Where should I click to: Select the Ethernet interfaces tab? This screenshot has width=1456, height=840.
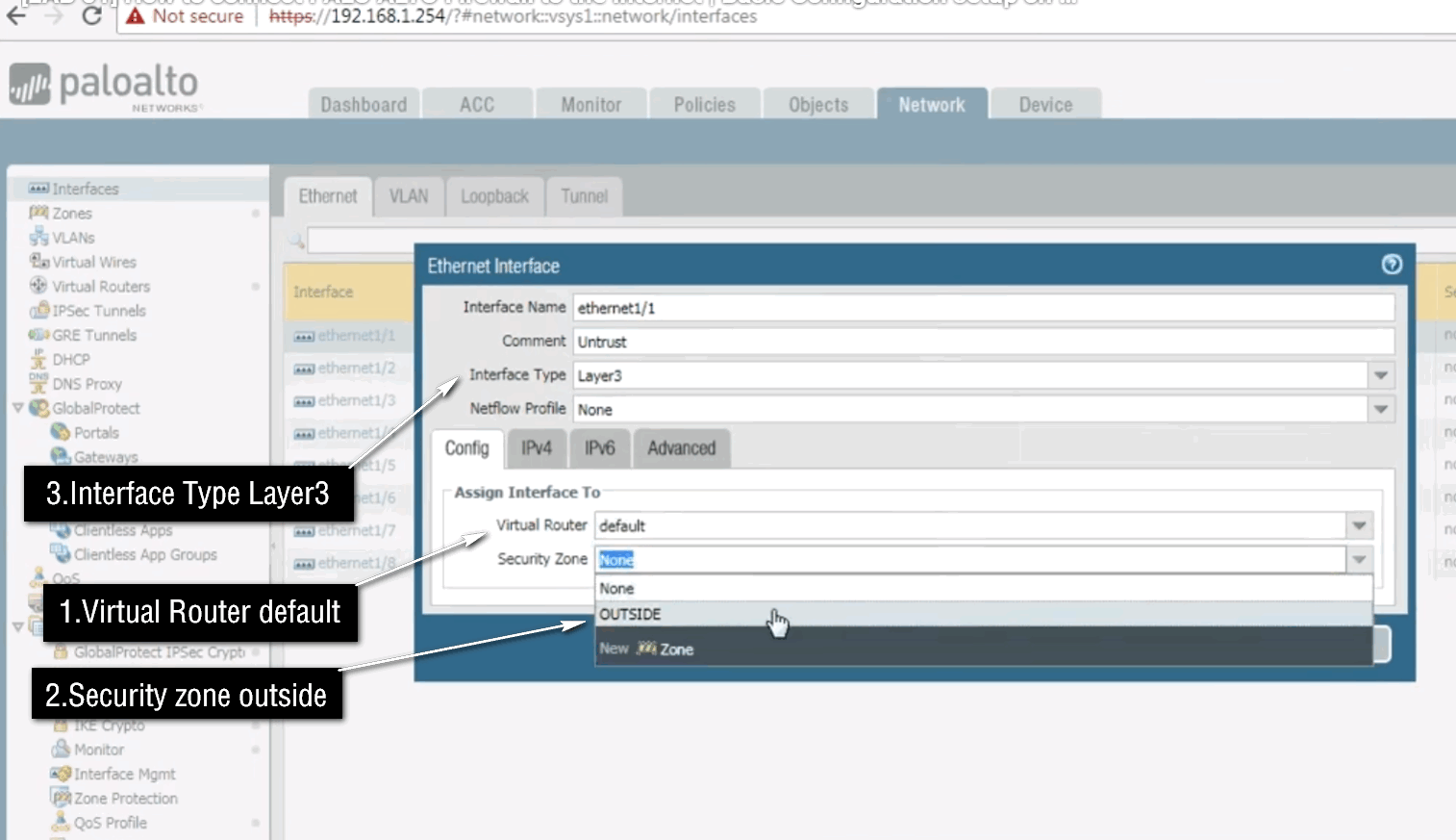(328, 196)
